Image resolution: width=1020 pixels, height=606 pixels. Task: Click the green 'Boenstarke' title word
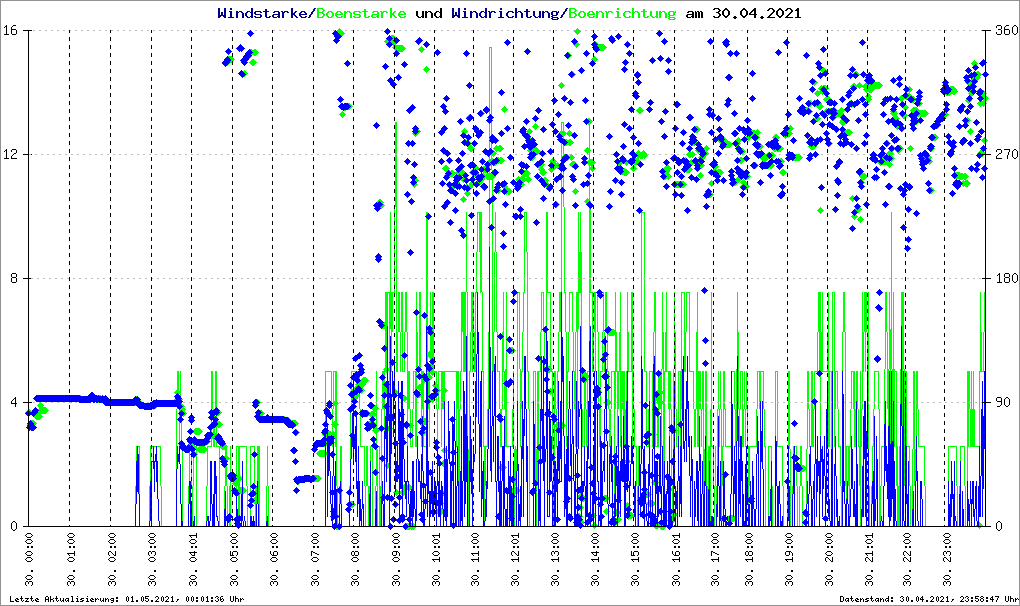click(x=360, y=13)
